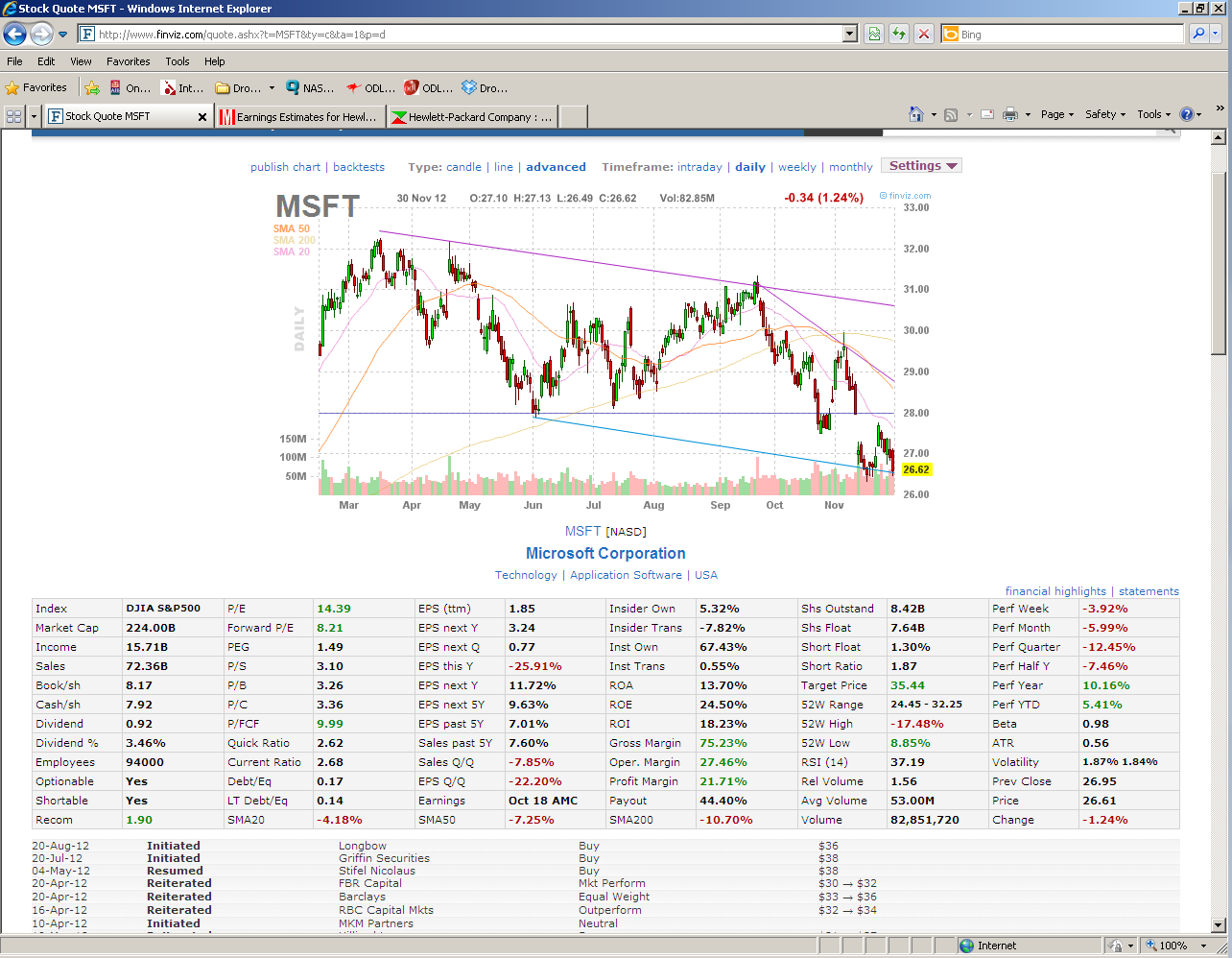This screenshot has width=1232, height=958.
Task: Open the 'NAS...' favorites bar bookmark
Action: 310,88
